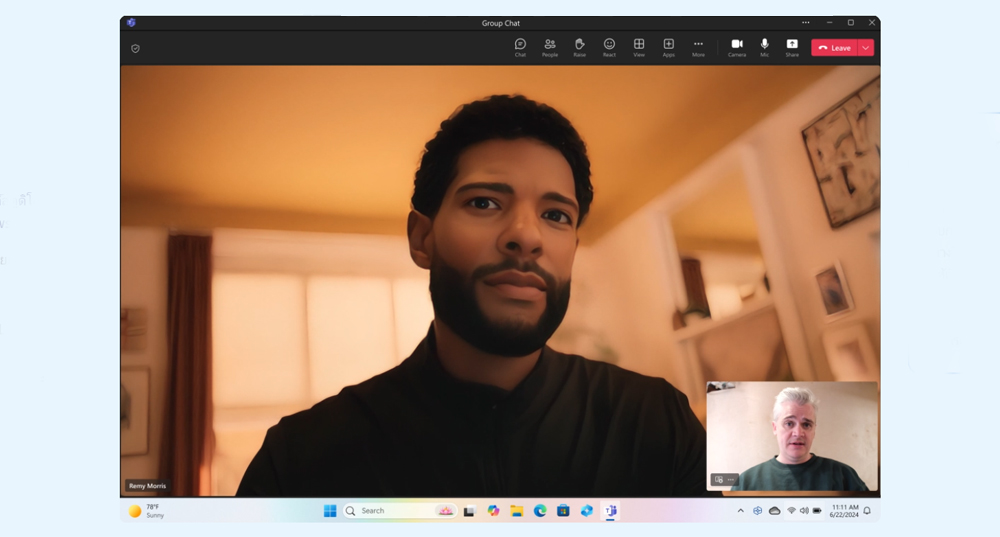Image resolution: width=1000 pixels, height=537 pixels.
Task: Expand the Leave options dropdown arrow
Action: pos(866,48)
